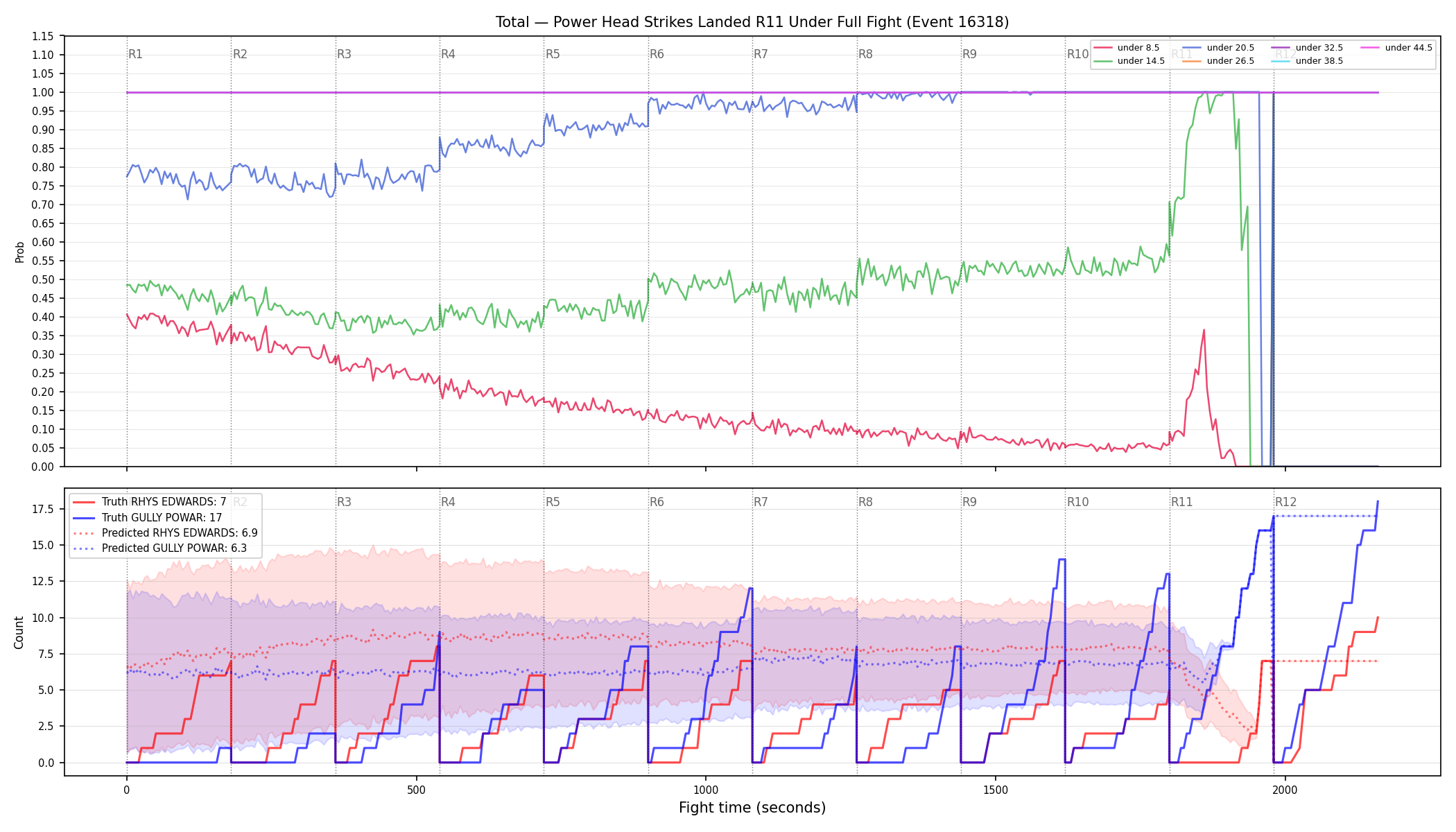Image resolution: width=1456 pixels, height=832 pixels.
Task: Select the 'under 26.5' legend entry
Action: point(1218,61)
